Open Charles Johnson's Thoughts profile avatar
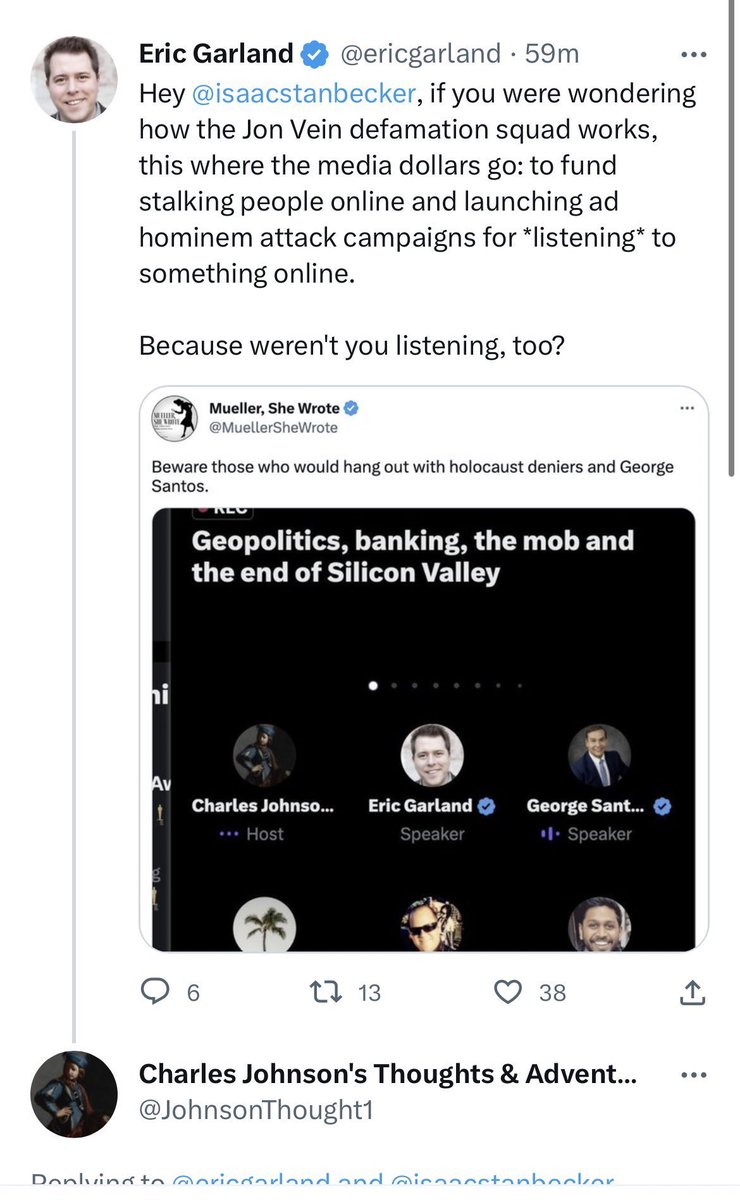Screen dimensions: 740x1200 click(74, 1094)
